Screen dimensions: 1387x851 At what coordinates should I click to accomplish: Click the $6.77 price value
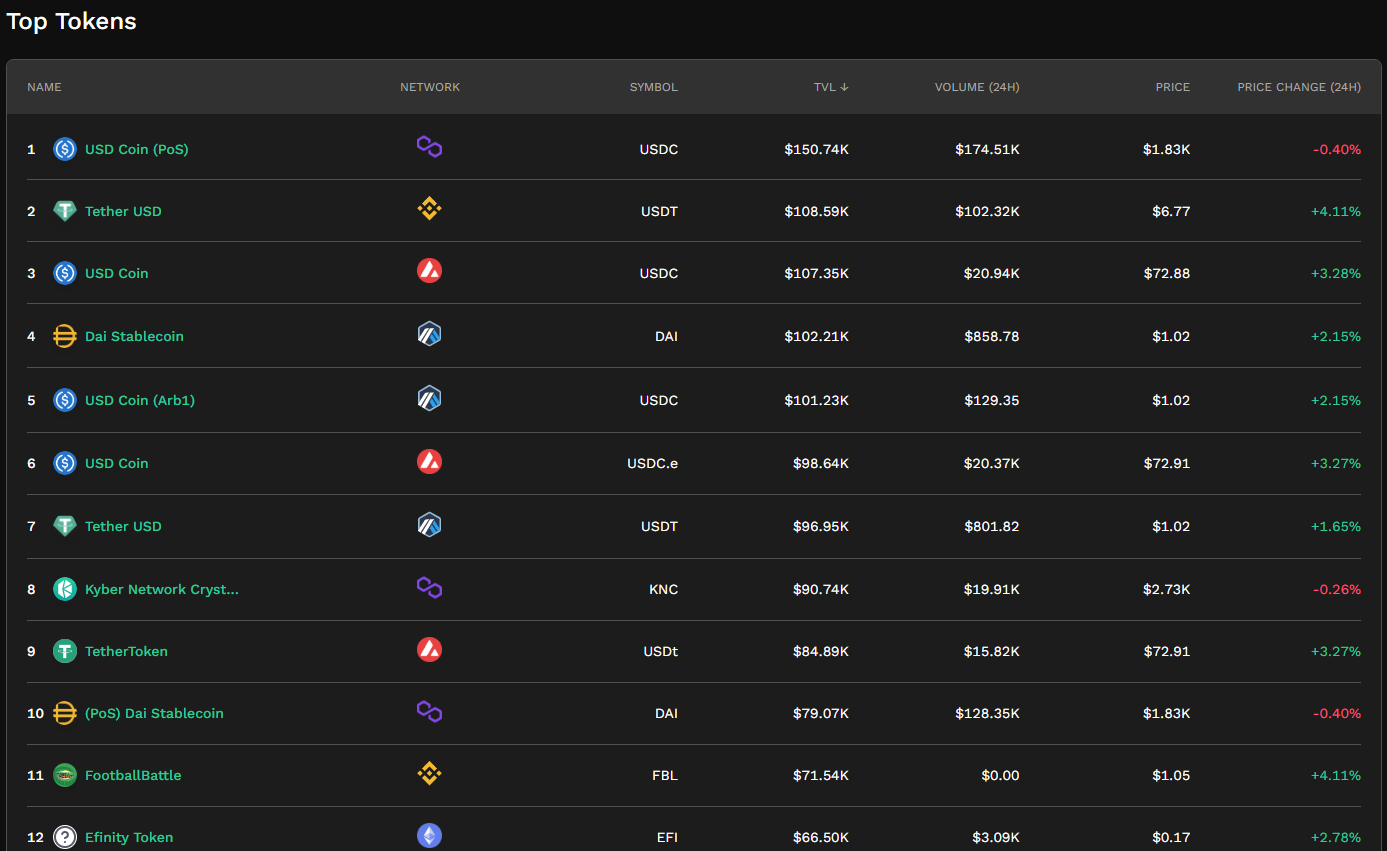(1171, 211)
